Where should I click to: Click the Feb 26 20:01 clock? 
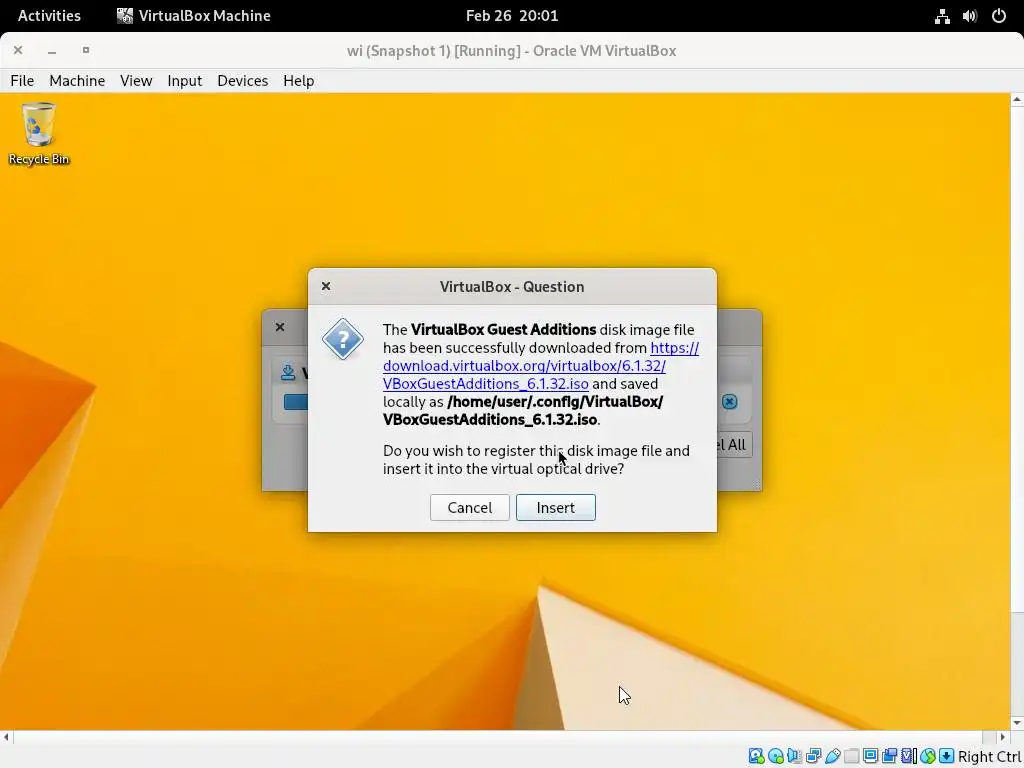point(512,16)
